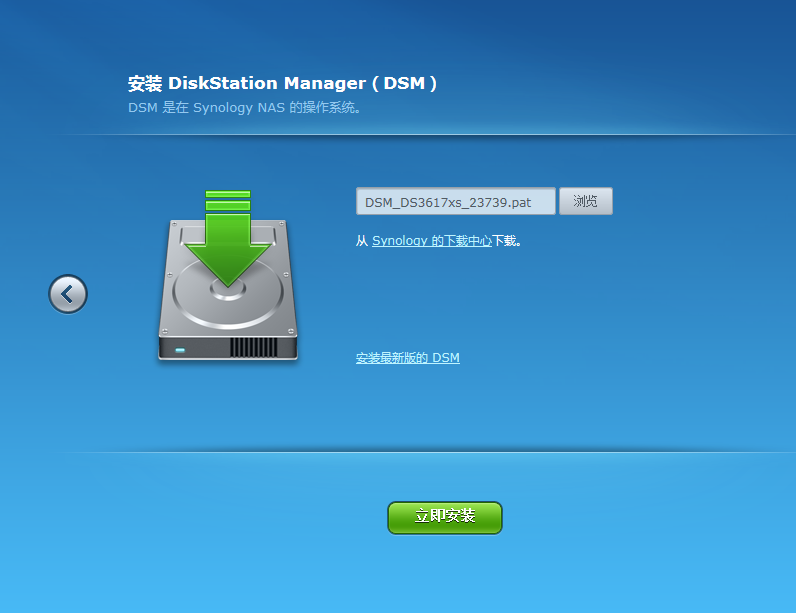Focus the DSM_DS3617xs_23739.pat file path field

pyautogui.click(x=456, y=201)
